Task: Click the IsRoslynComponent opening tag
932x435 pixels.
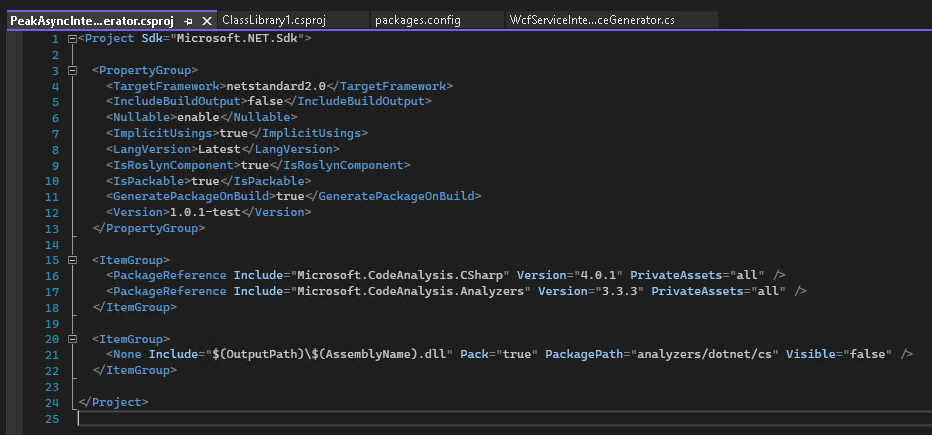Action: tap(173, 165)
